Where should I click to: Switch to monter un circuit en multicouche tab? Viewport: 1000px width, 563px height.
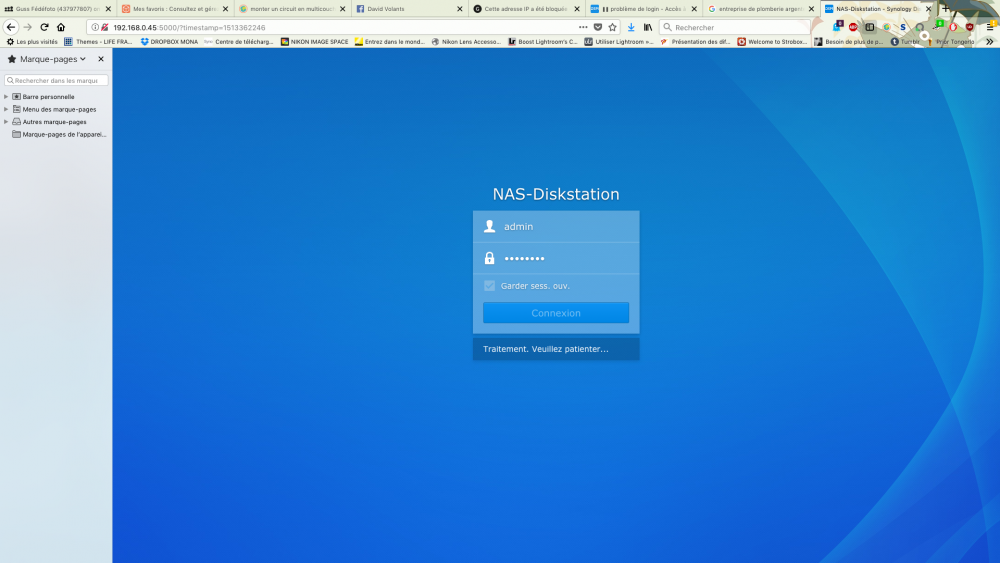click(x=292, y=9)
